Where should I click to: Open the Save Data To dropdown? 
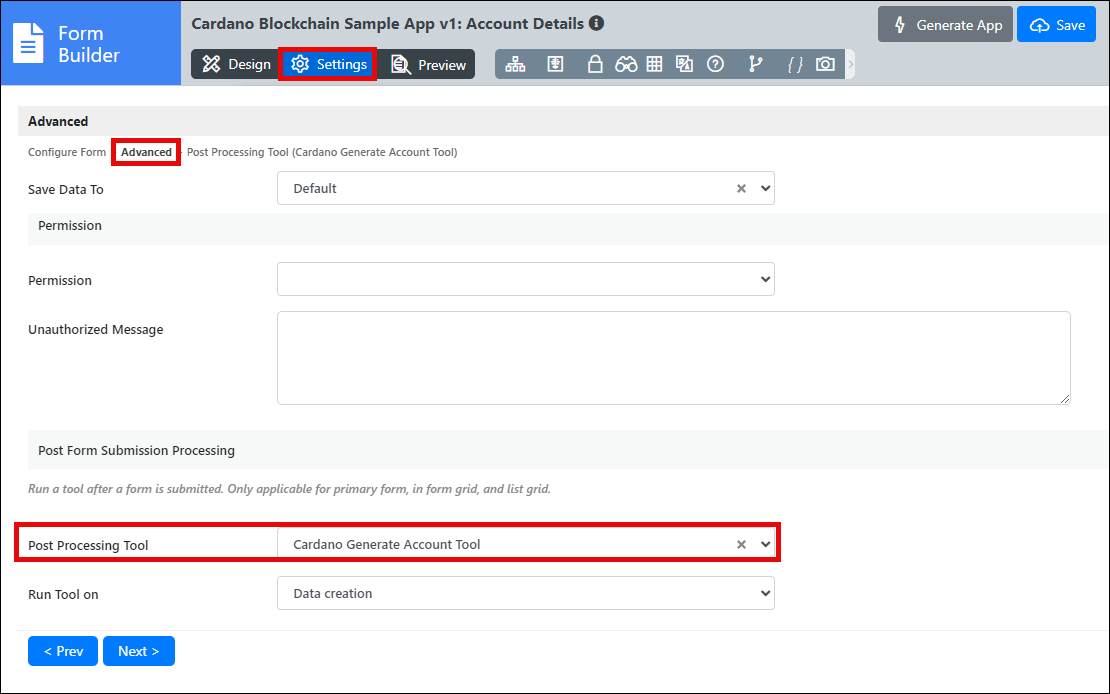tap(525, 188)
